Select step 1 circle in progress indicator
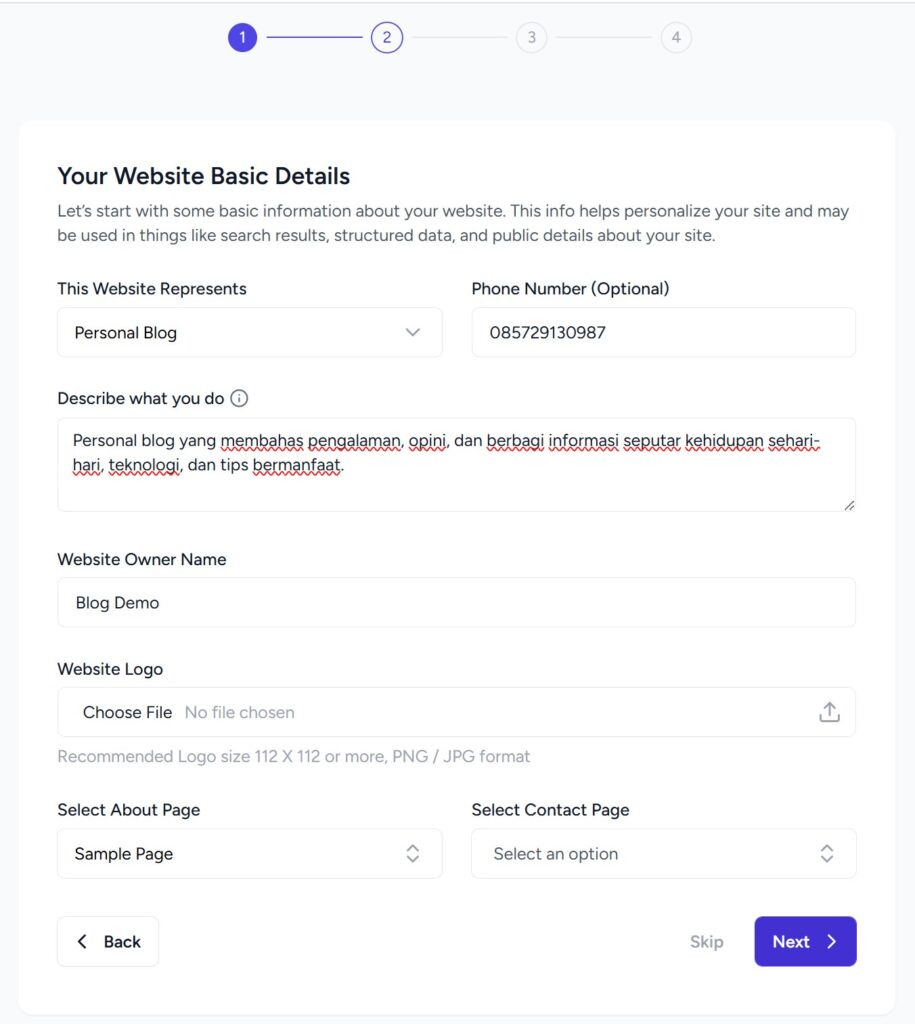This screenshot has height=1024, width=915. click(242, 37)
